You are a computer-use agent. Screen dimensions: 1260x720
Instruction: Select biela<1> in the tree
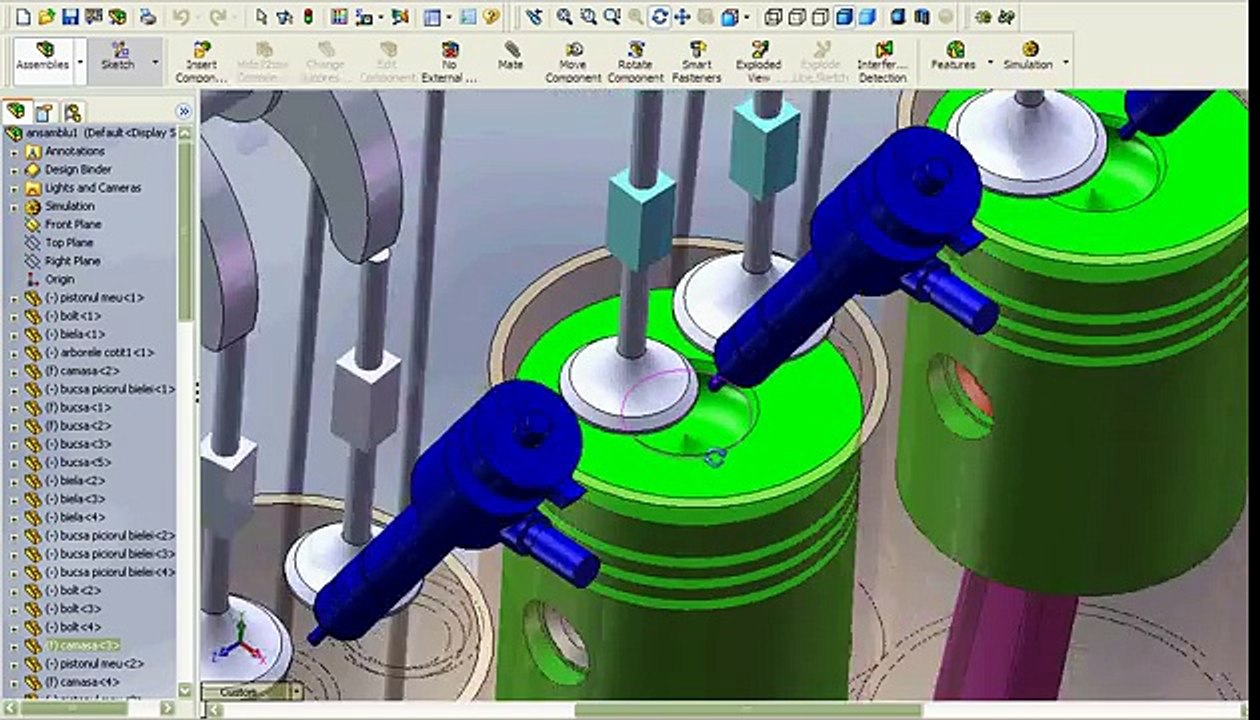tap(75, 334)
